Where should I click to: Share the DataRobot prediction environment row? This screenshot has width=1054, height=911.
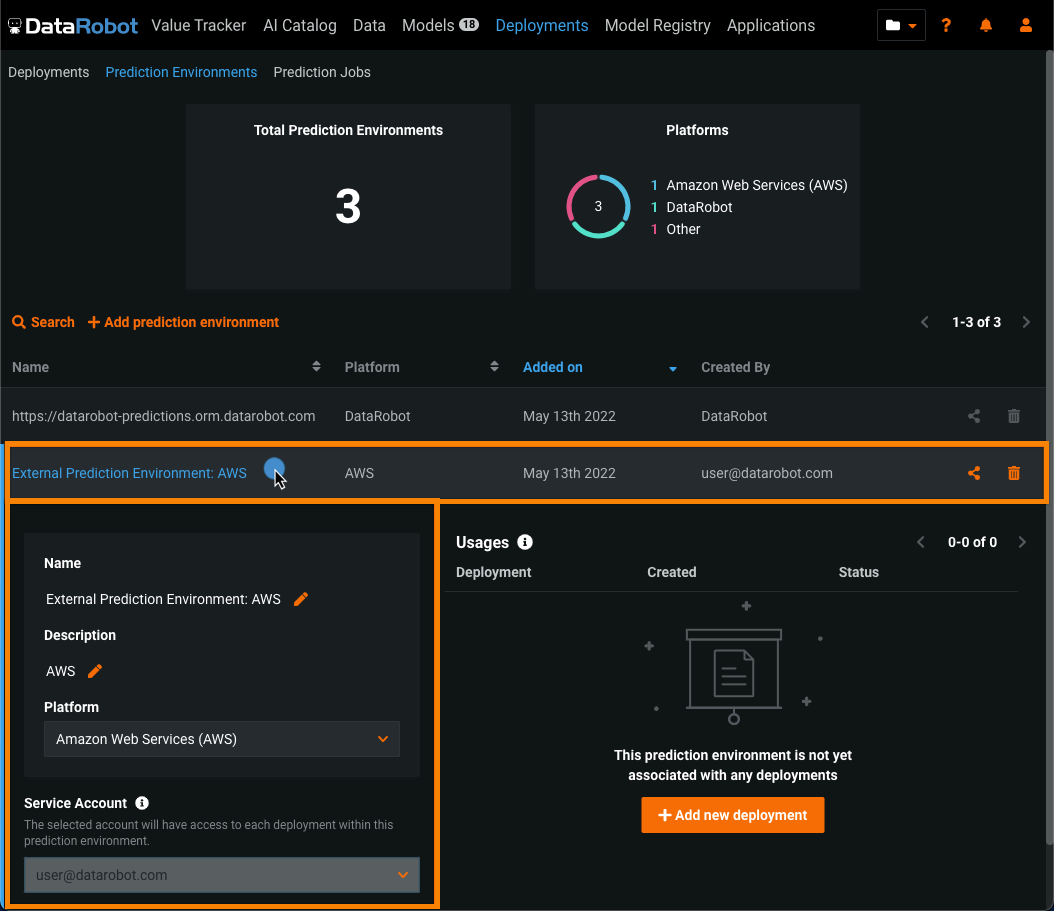974,416
